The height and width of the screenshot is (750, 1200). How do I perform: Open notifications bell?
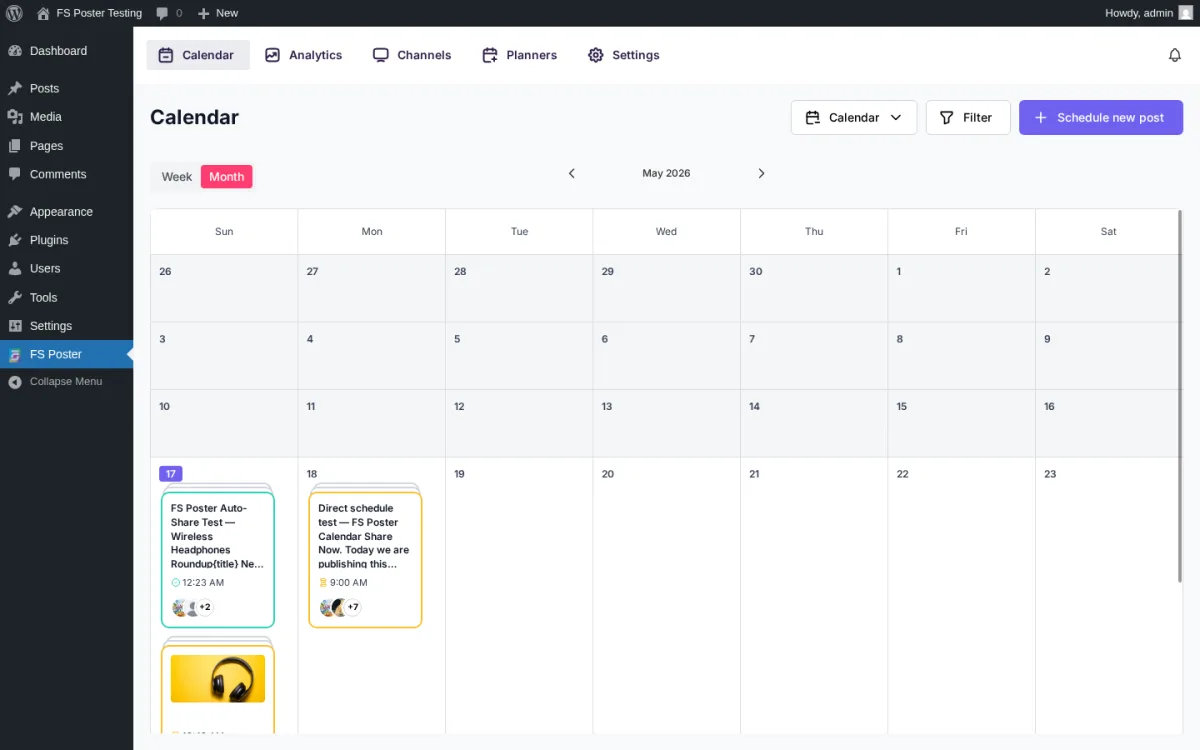point(1175,55)
